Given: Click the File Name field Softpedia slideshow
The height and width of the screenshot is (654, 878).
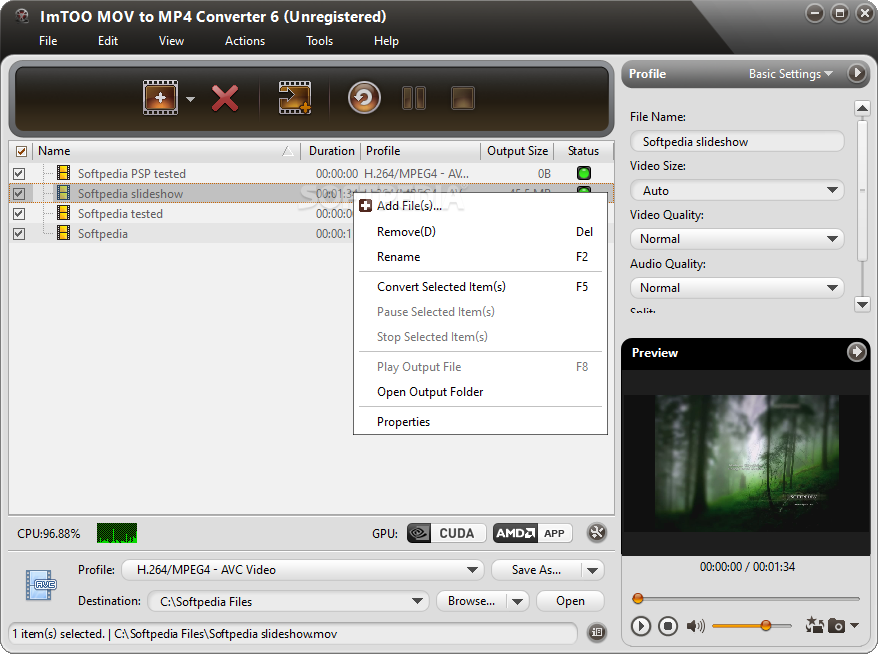Looking at the screenshot, I should [x=737, y=142].
